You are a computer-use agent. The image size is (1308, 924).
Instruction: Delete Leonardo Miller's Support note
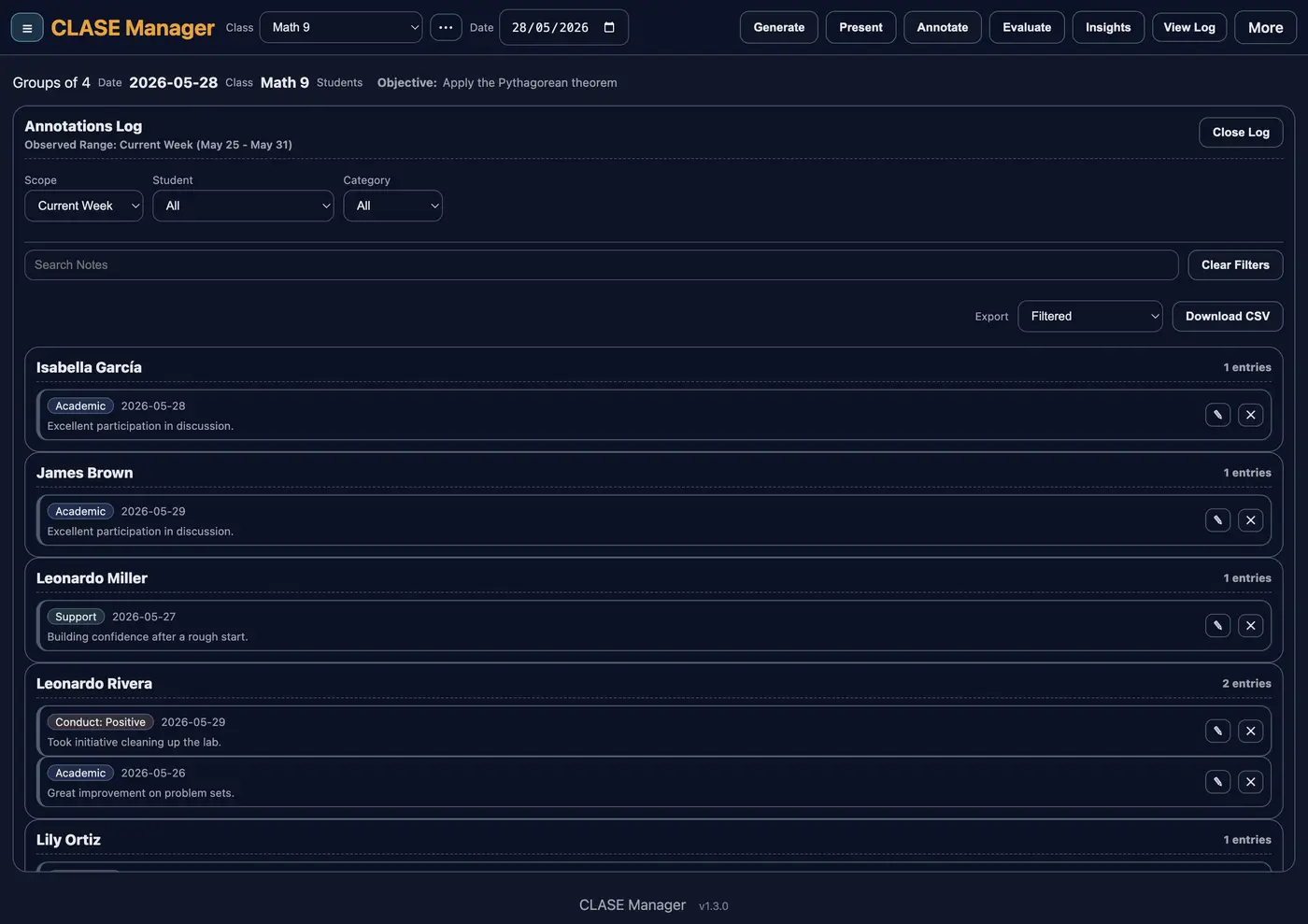coord(1250,626)
